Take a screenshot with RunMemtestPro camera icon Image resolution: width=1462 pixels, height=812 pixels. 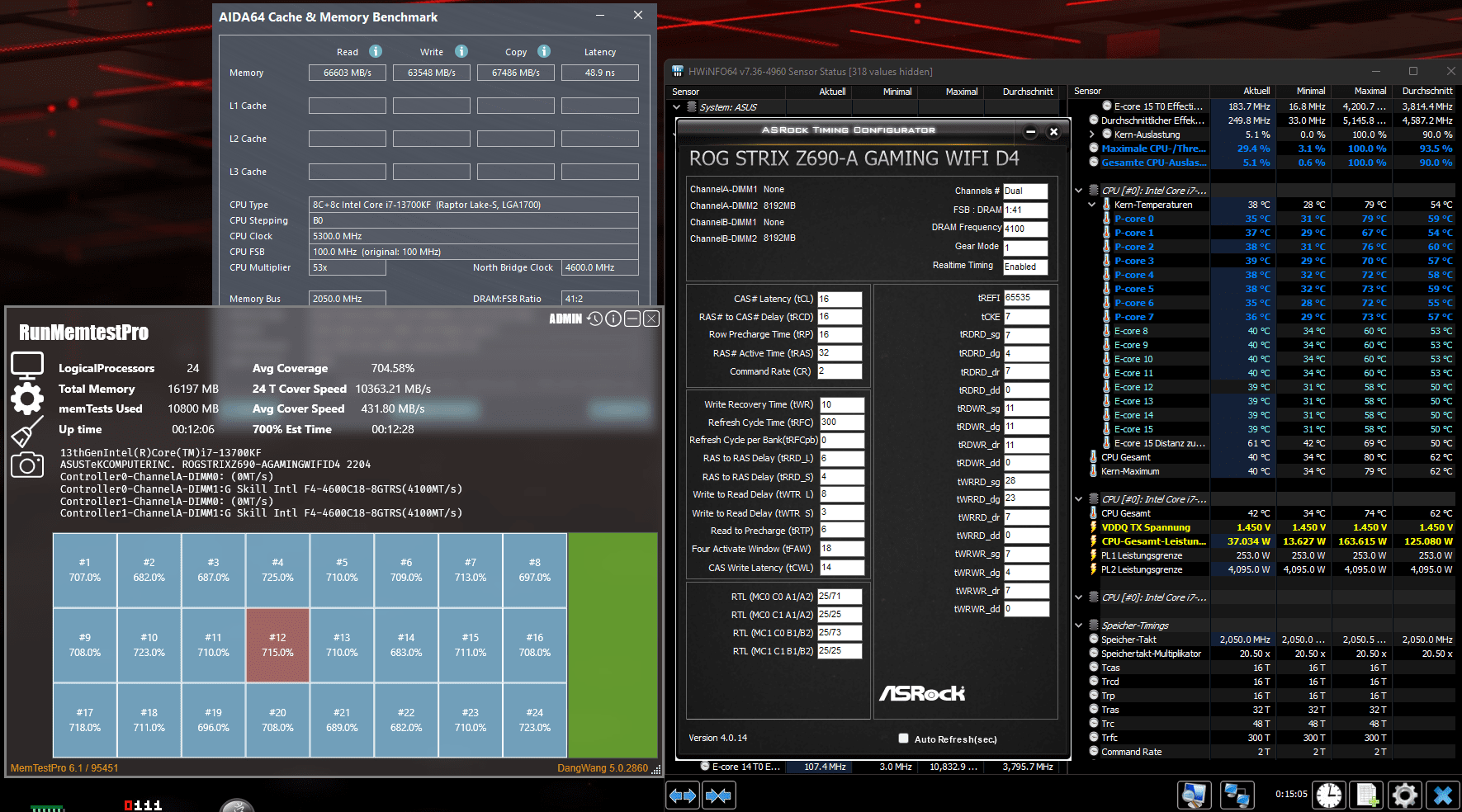(27, 465)
